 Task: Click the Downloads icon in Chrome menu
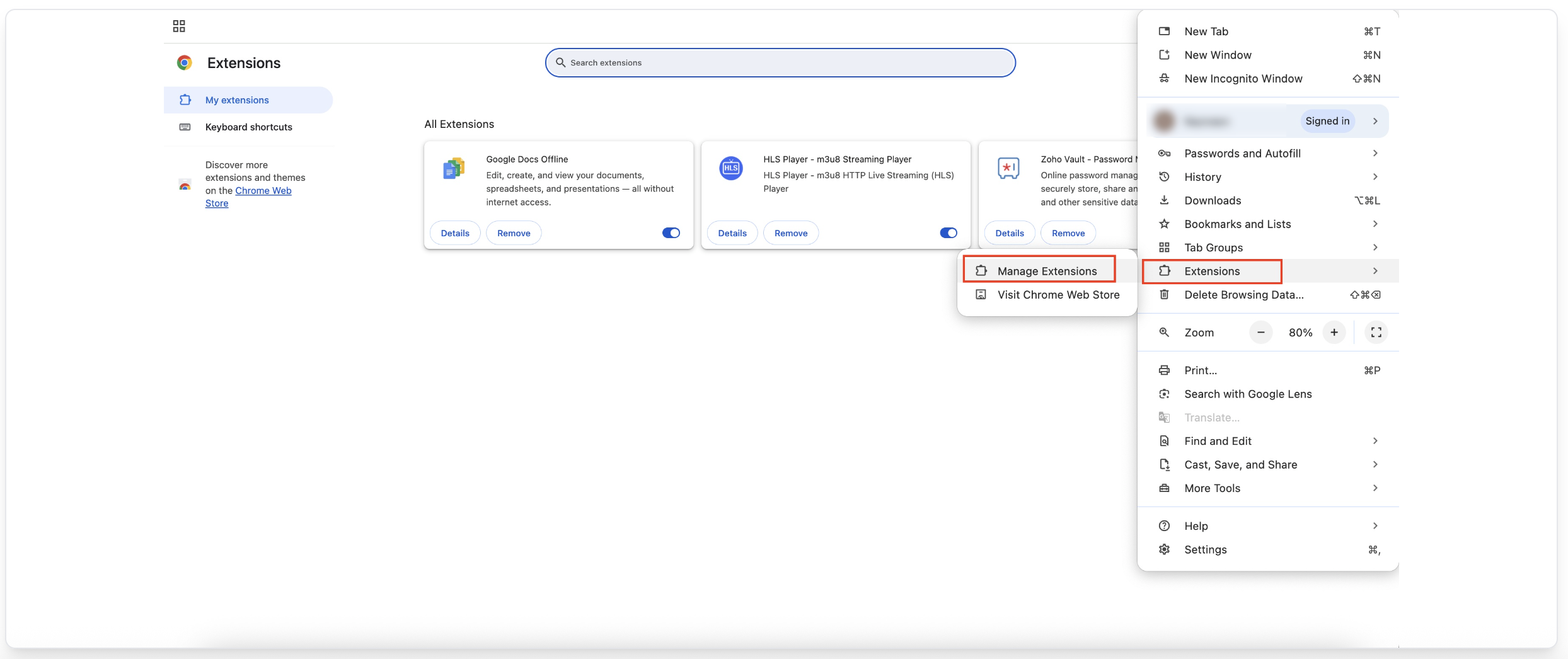point(1164,200)
